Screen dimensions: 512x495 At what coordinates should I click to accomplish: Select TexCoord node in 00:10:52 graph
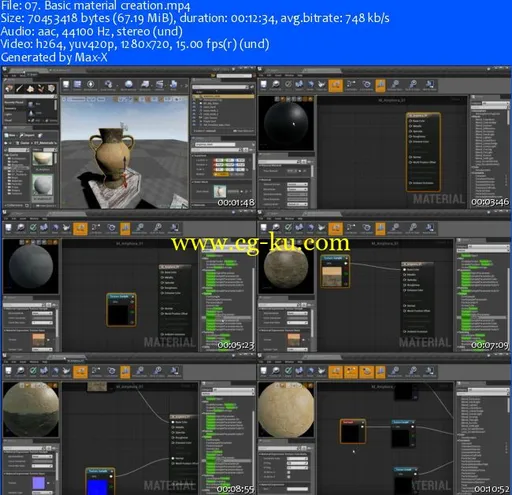[353, 432]
